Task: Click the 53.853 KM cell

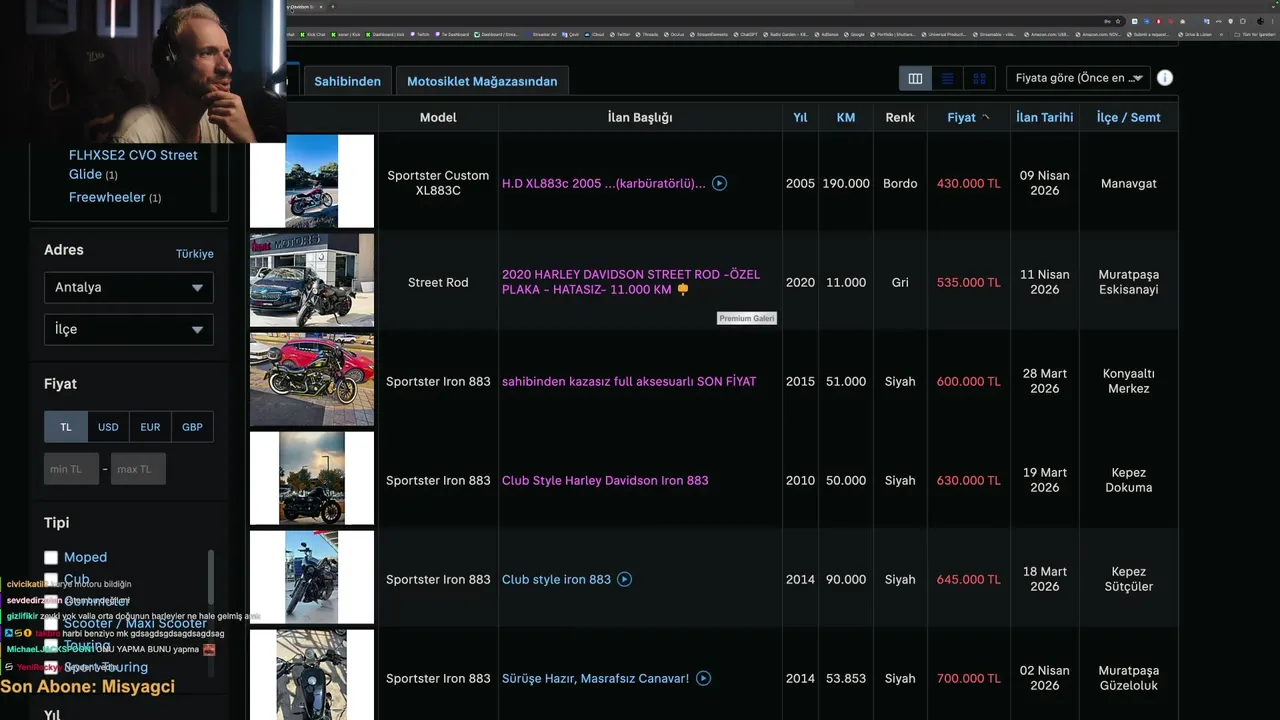Action: (846, 678)
